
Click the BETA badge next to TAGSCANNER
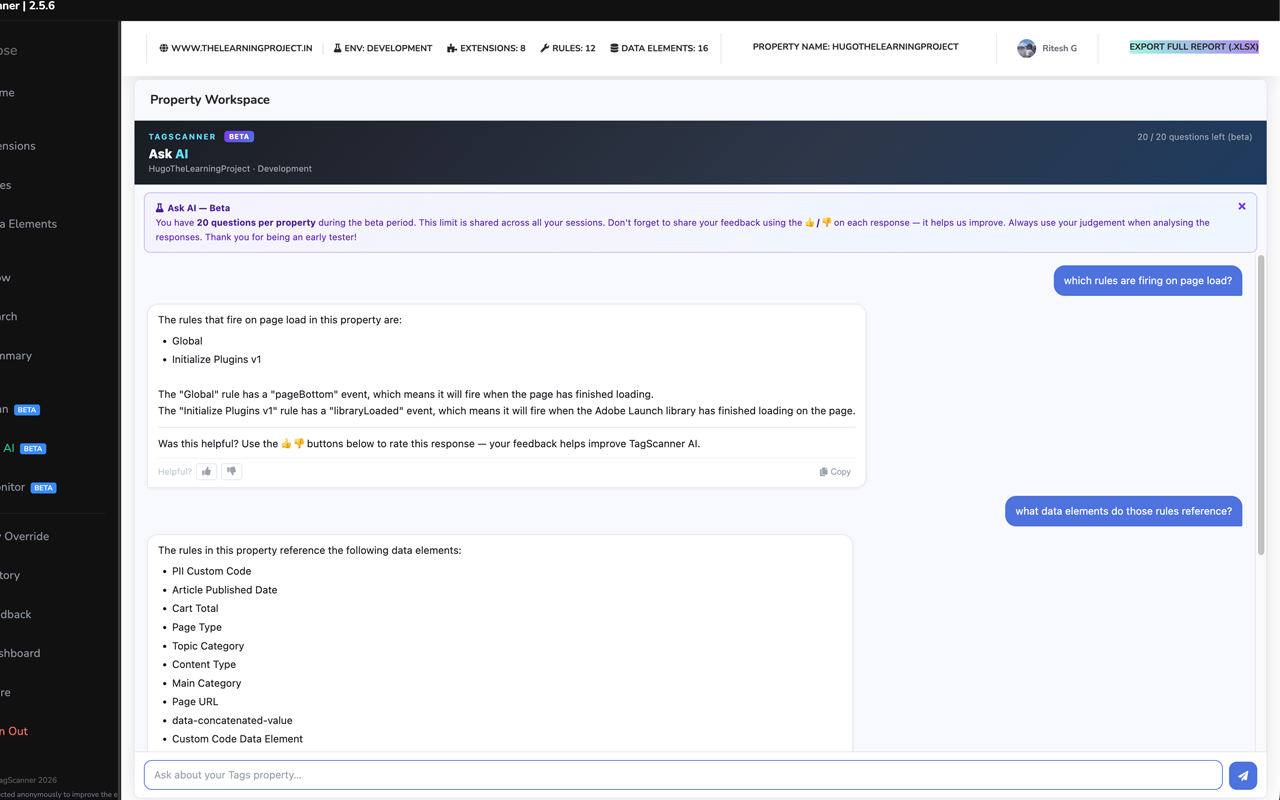click(239, 136)
